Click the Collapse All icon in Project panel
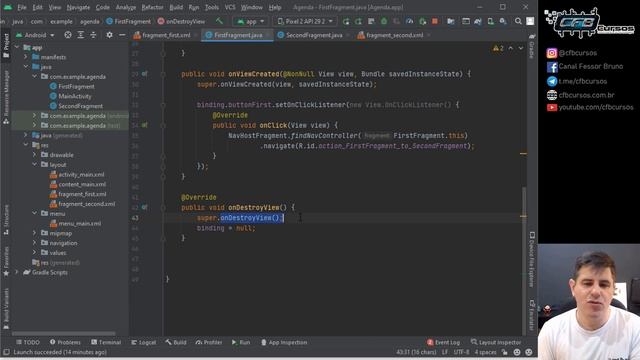 click(93, 35)
